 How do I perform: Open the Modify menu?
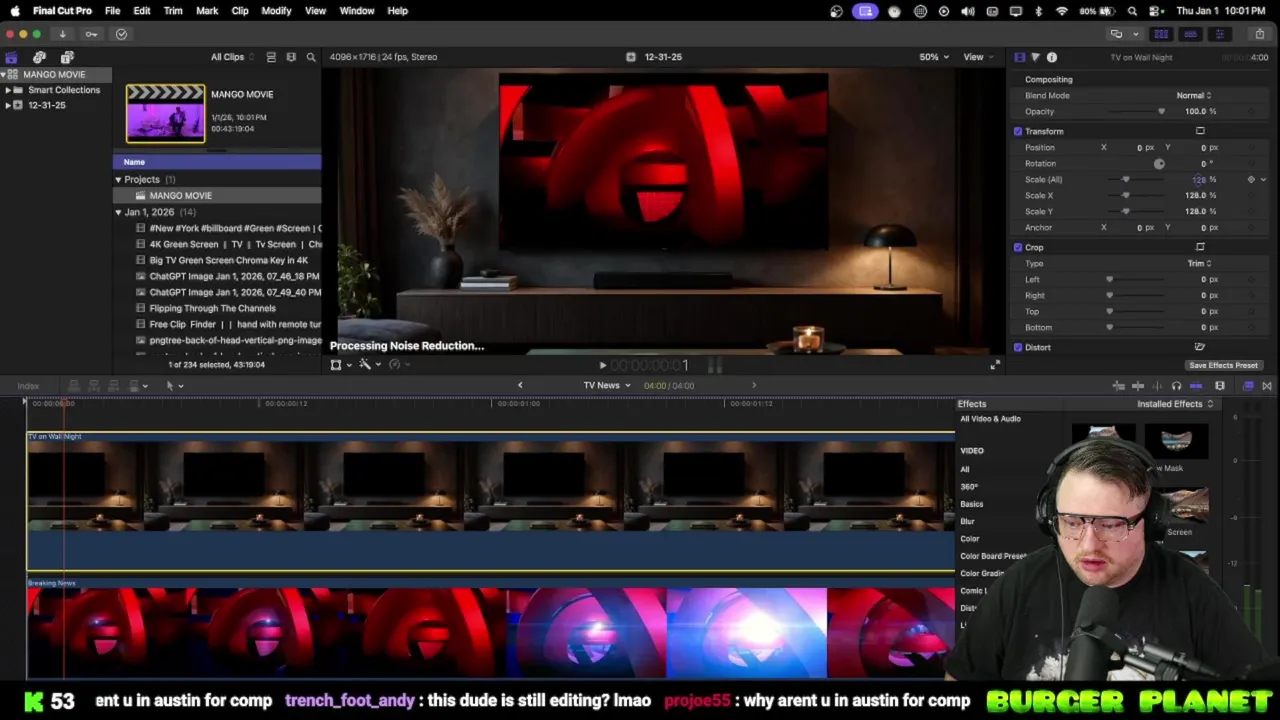[x=276, y=11]
